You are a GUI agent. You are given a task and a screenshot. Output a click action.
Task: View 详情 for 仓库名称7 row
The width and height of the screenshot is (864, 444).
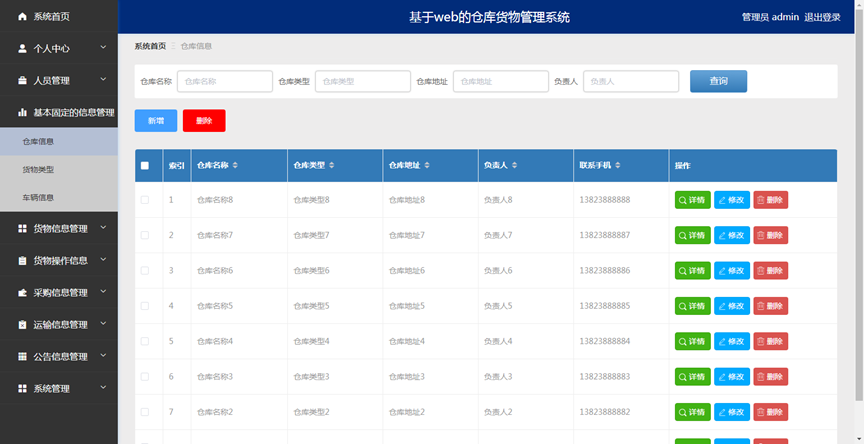[693, 235]
